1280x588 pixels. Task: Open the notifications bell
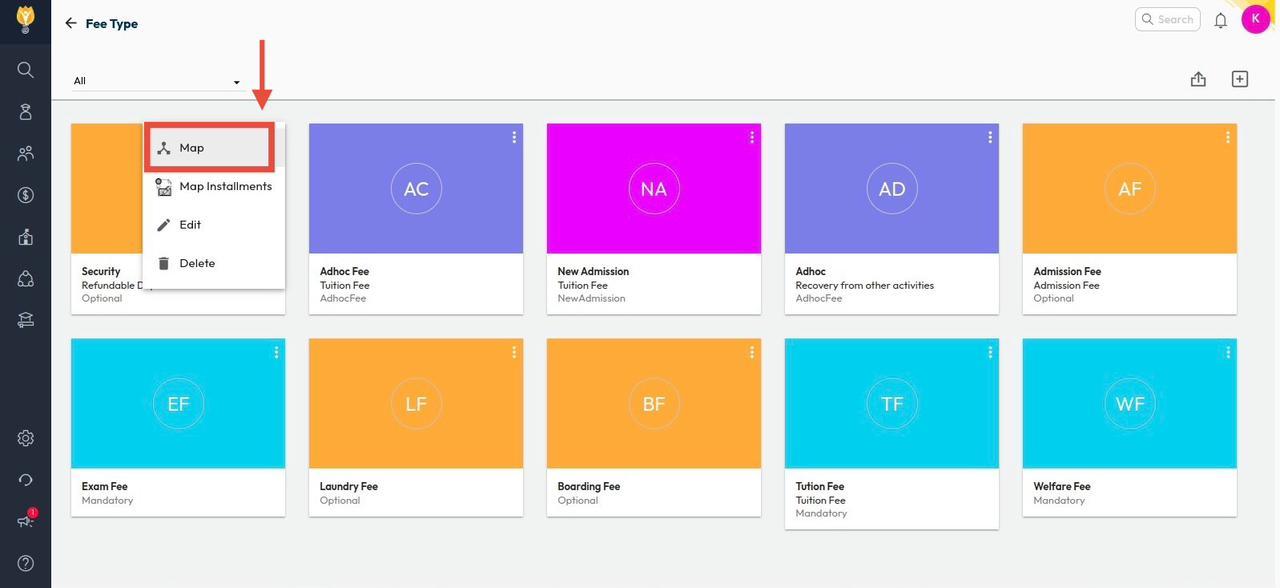coord(1220,20)
